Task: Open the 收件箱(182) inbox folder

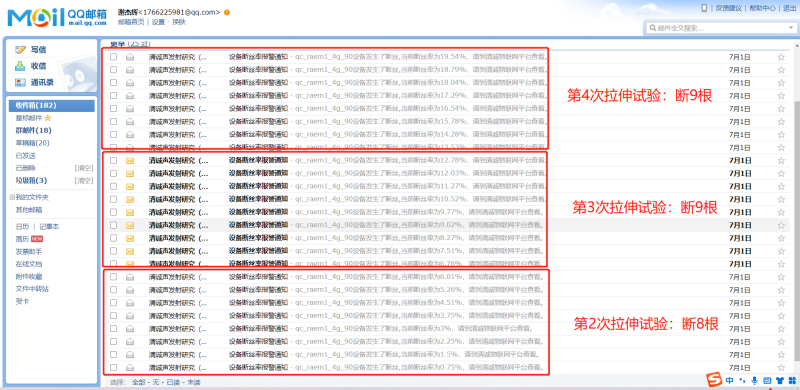Action: coord(52,106)
